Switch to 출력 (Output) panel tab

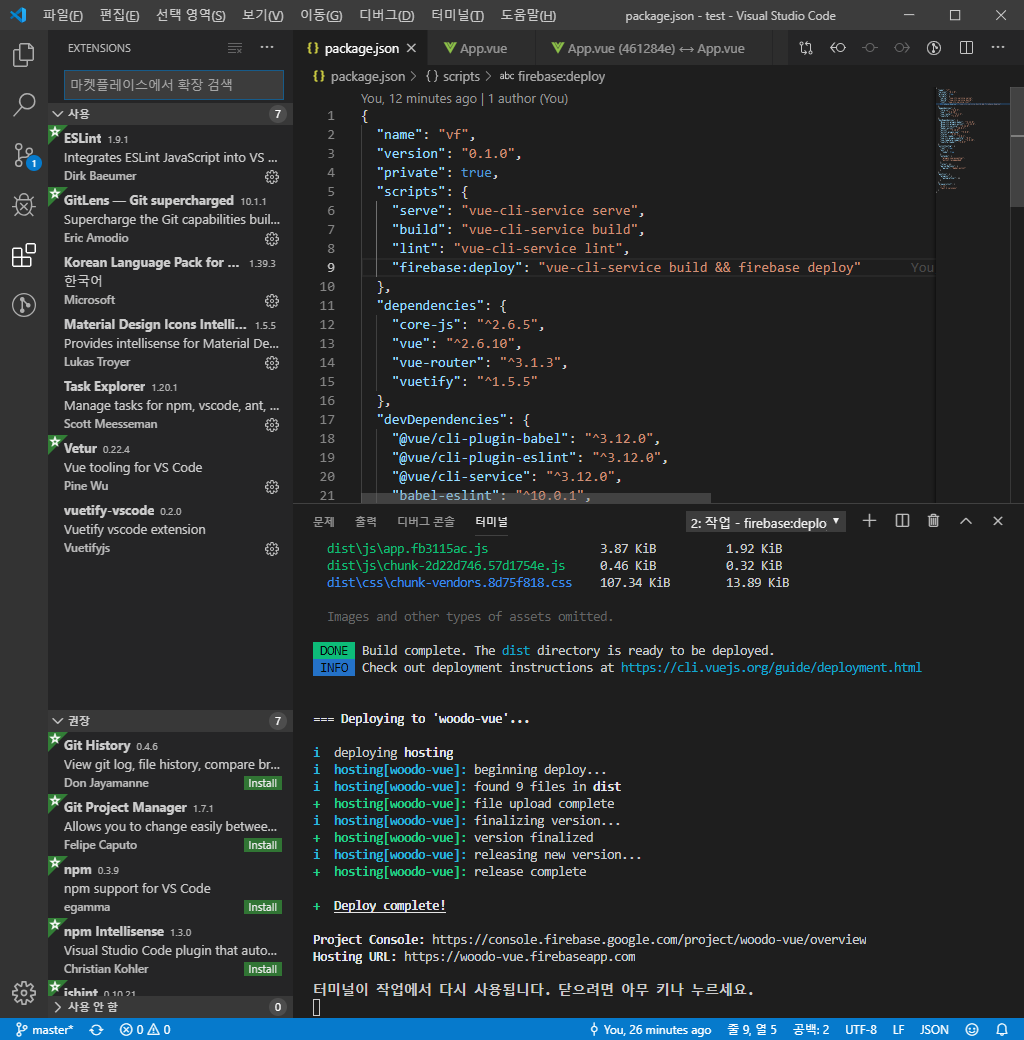pyautogui.click(x=365, y=522)
